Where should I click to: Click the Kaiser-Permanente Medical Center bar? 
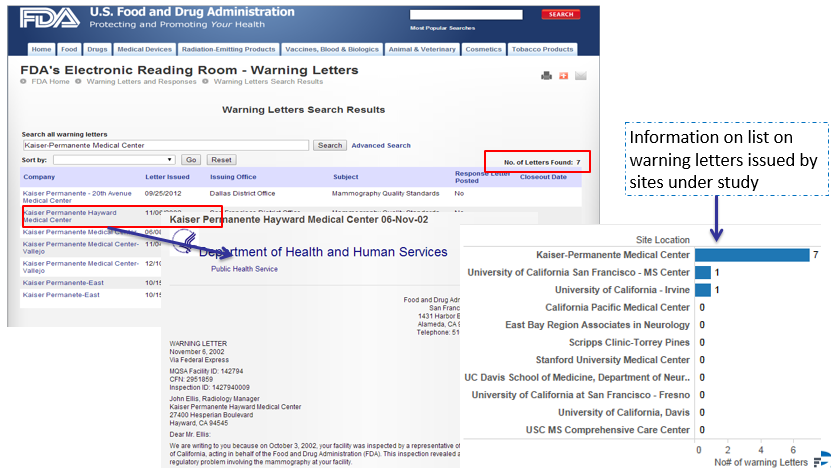coord(752,255)
